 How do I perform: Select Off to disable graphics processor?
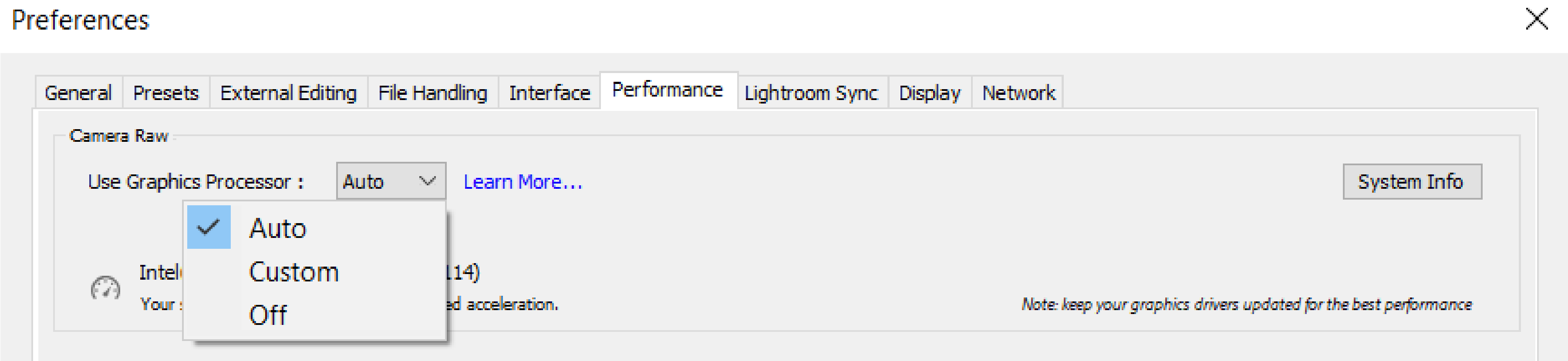[x=268, y=314]
